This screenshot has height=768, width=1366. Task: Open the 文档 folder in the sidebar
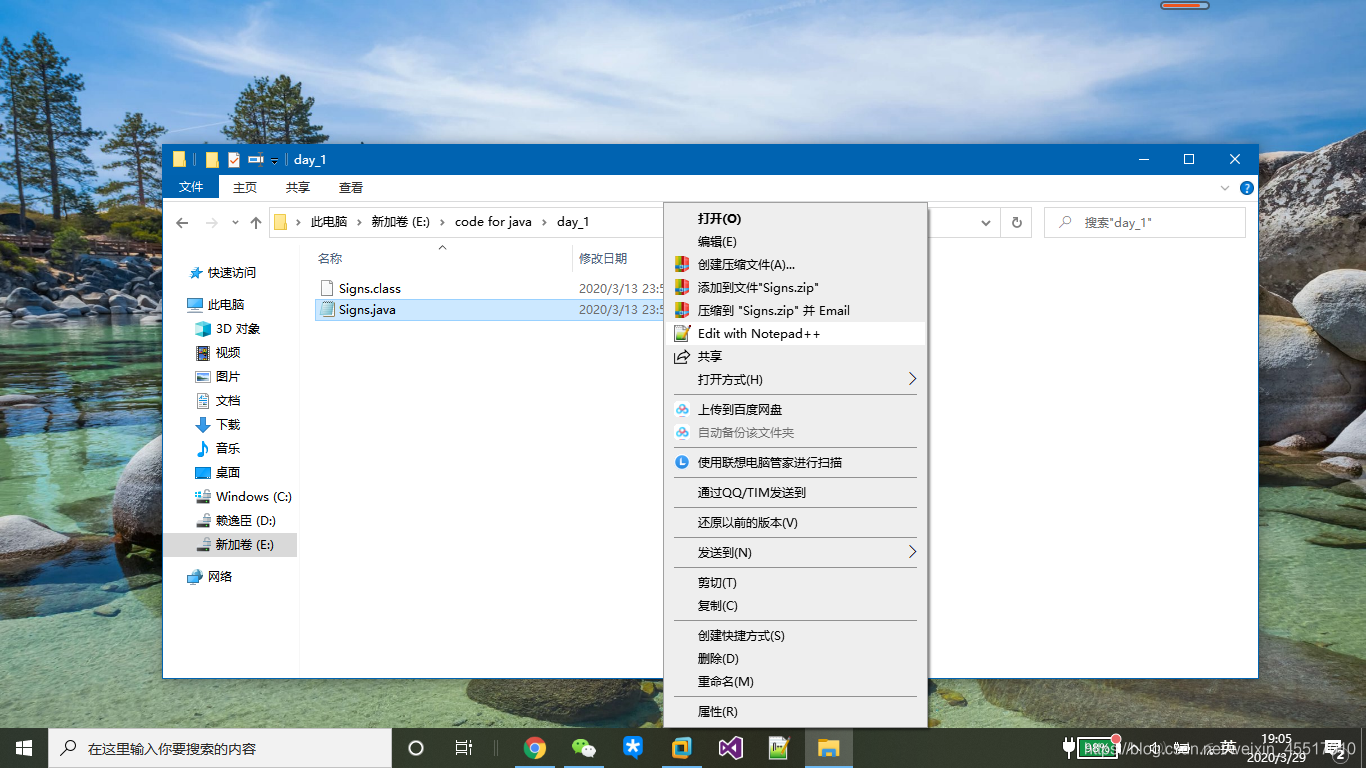coord(227,400)
